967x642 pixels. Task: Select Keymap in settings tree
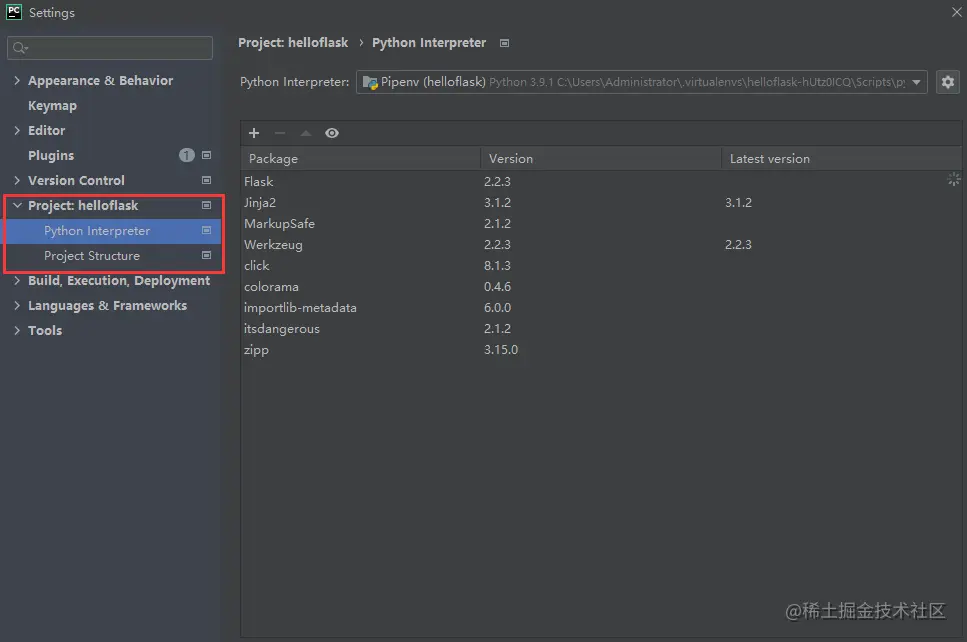pyautogui.click(x=52, y=105)
